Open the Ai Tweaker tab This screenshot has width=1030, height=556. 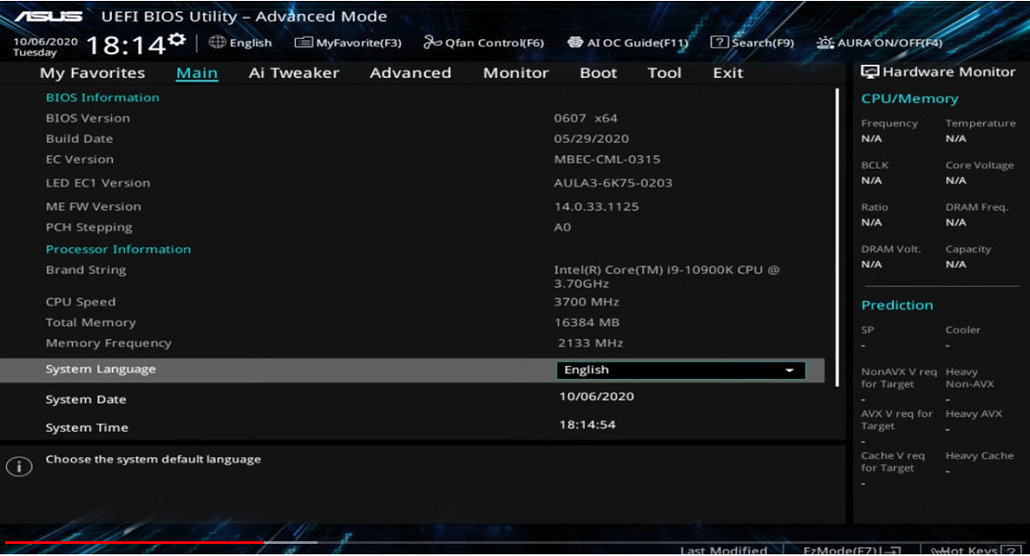[x=294, y=73]
